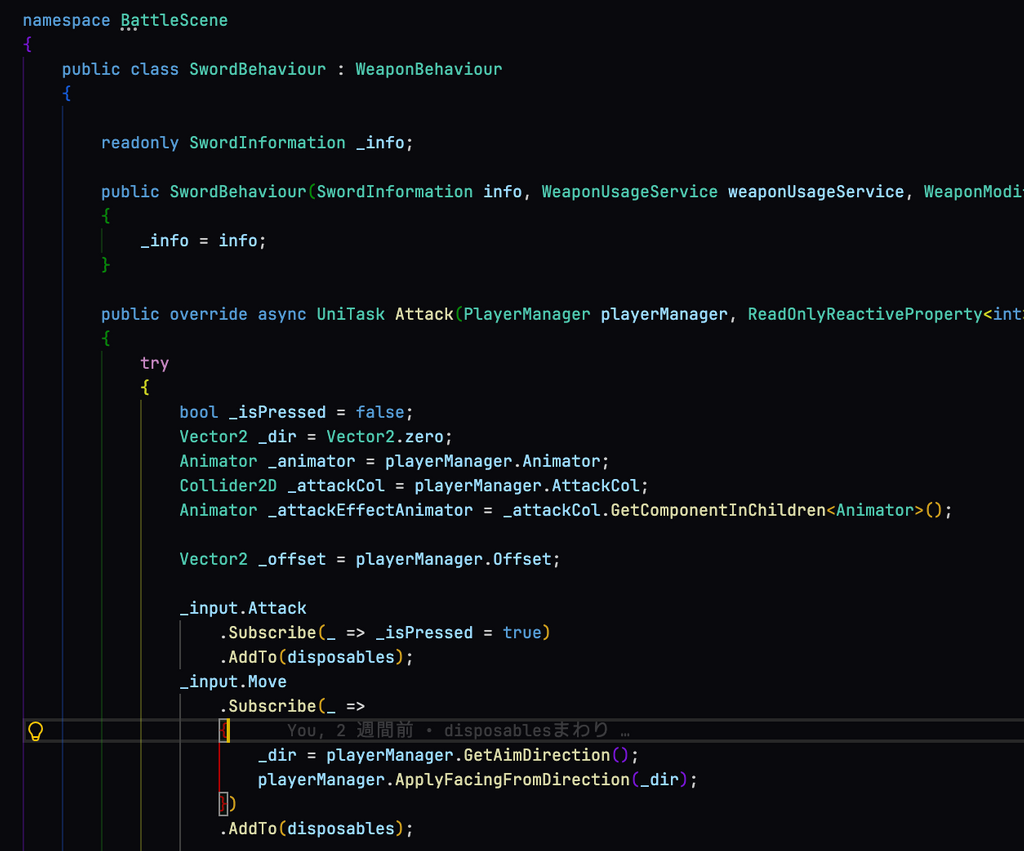Image resolution: width=1024 pixels, height=851 pixels.
Task: Click the zero property of Vector2
Action: [x=429, y=437]
